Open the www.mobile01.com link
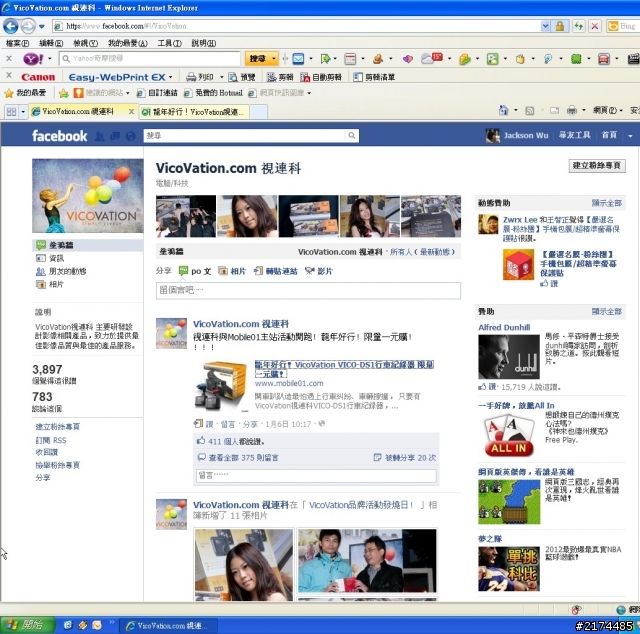Image resolution: width=640 pixels, height=634 pixels. (x=289, y=384)
